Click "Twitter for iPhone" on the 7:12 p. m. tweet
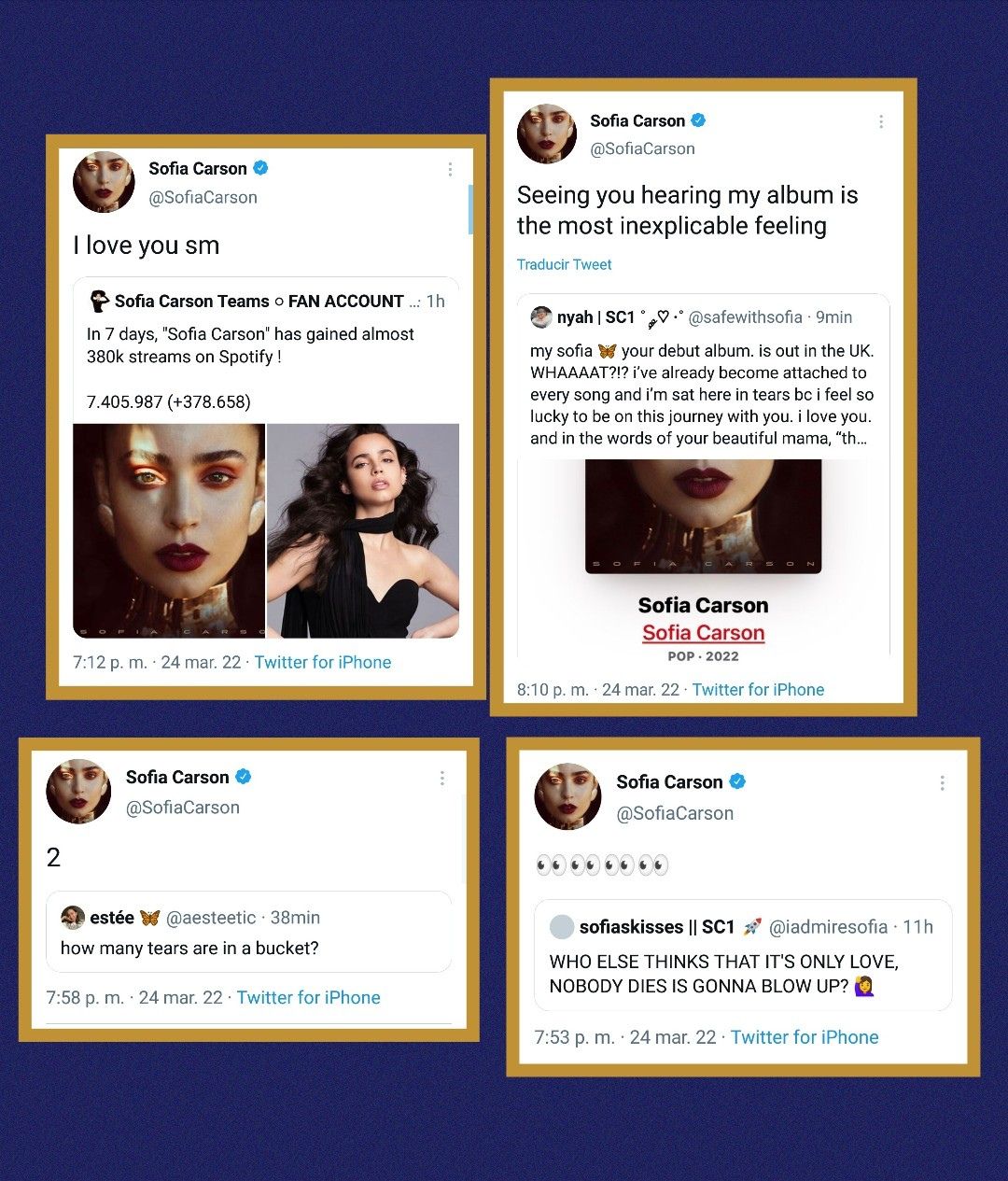This screenshot has width=1008, height=1181. click(x=323, y=662)
